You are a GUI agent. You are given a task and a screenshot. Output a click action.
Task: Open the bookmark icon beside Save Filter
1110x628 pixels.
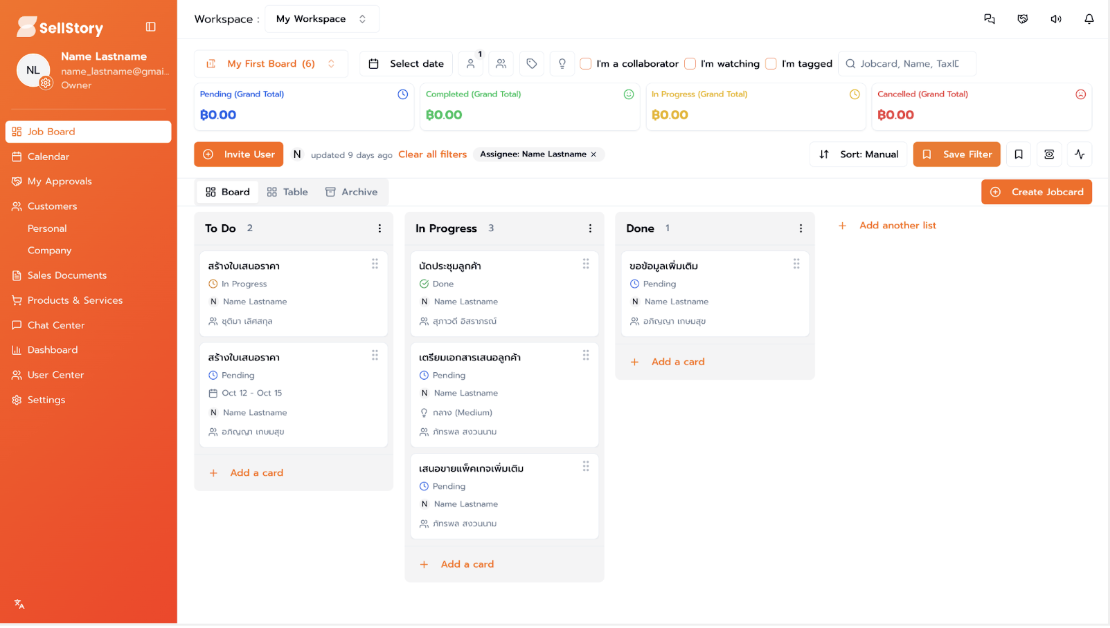pyautogui.click(x=1018, y=154)
